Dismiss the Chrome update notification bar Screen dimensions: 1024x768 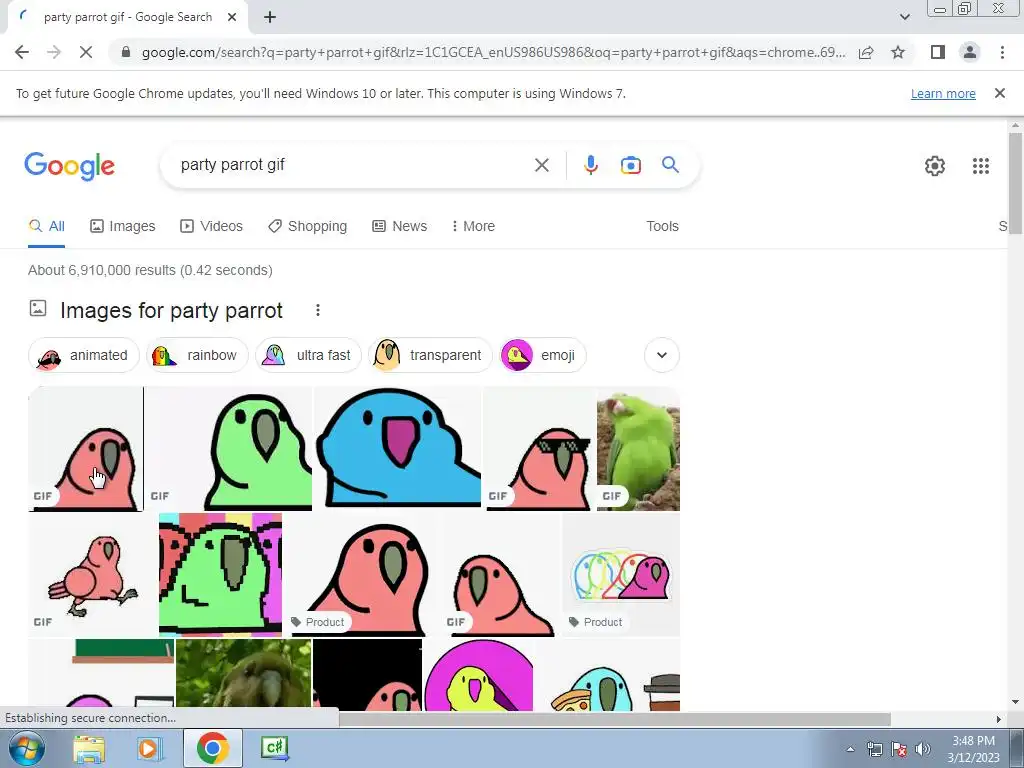[999, 93]
